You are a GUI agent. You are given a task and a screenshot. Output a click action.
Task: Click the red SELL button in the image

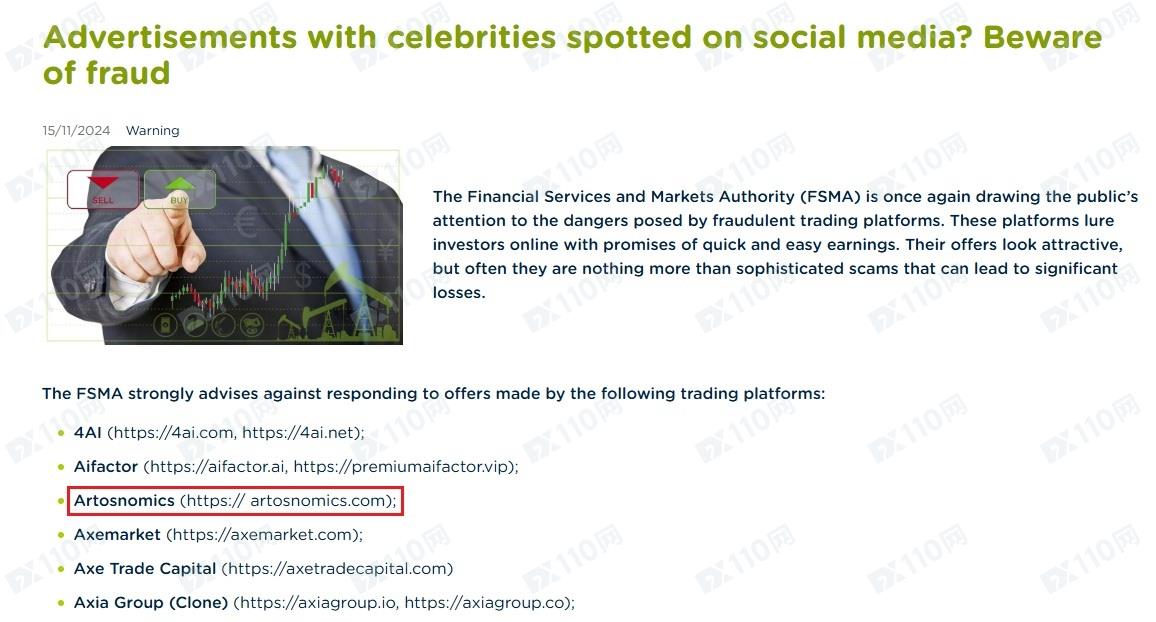103,190
